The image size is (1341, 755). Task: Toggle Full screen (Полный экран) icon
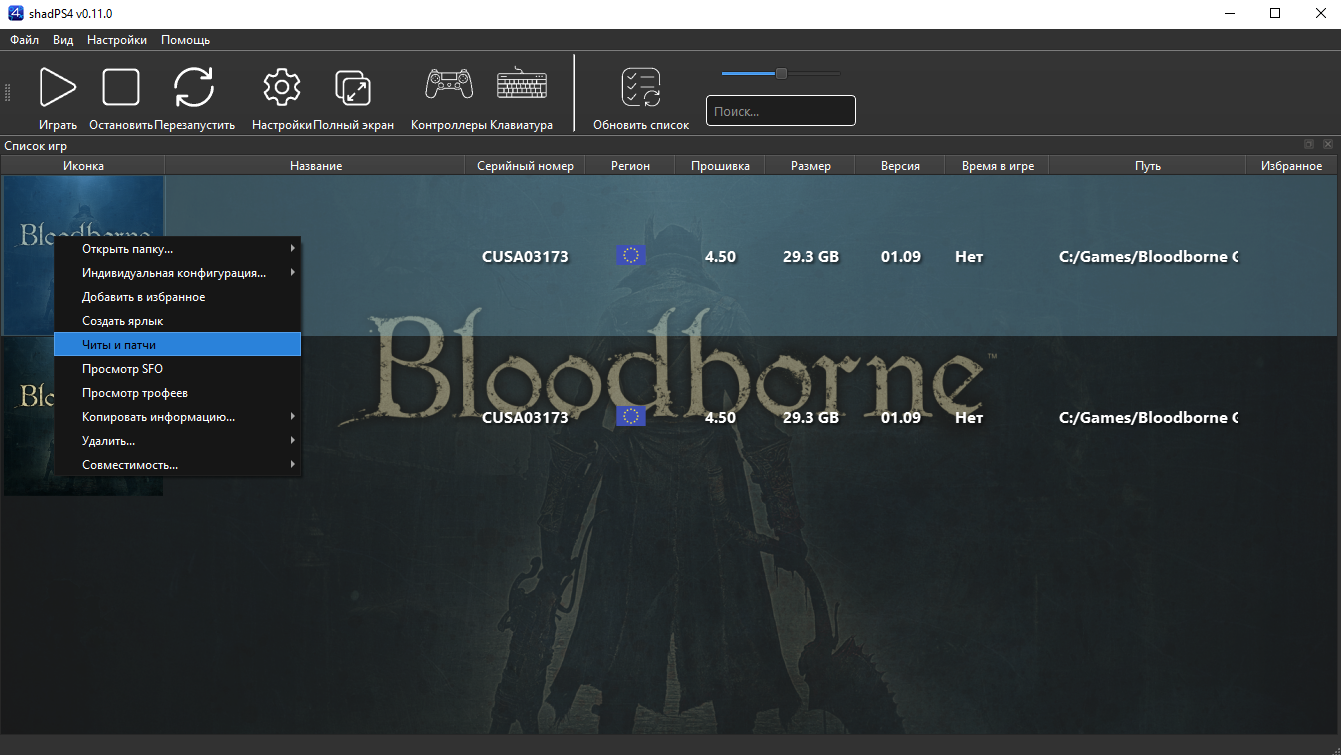(x=353, y=88)
